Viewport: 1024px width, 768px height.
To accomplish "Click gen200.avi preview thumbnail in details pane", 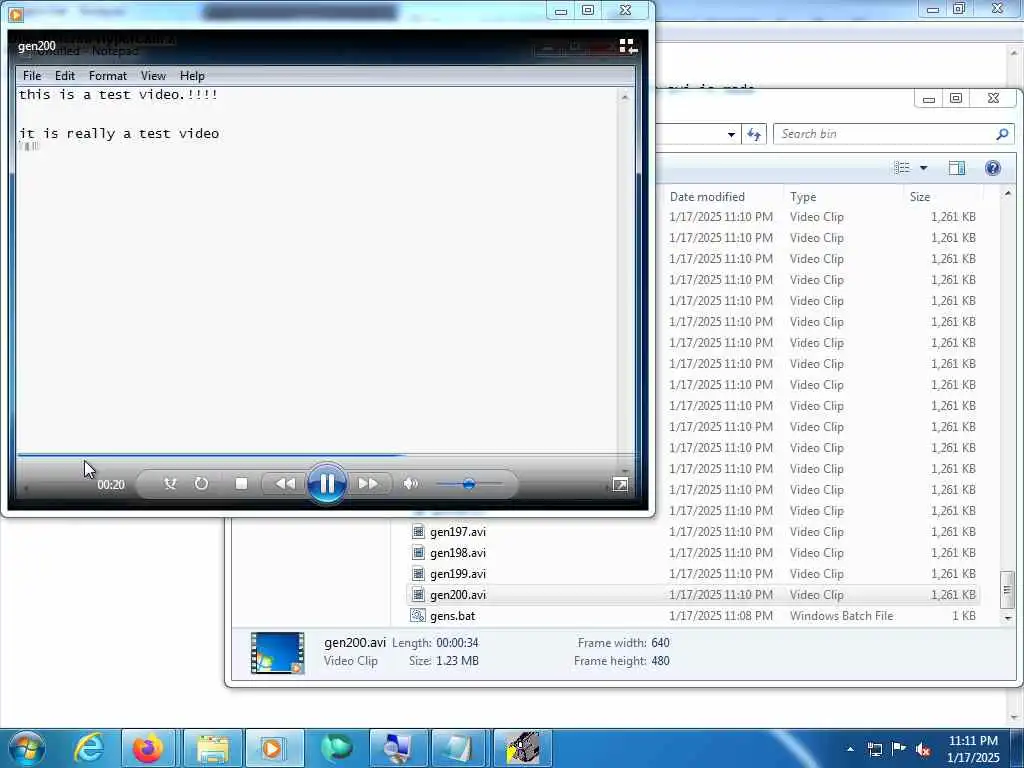I will (x=278, y=652).
